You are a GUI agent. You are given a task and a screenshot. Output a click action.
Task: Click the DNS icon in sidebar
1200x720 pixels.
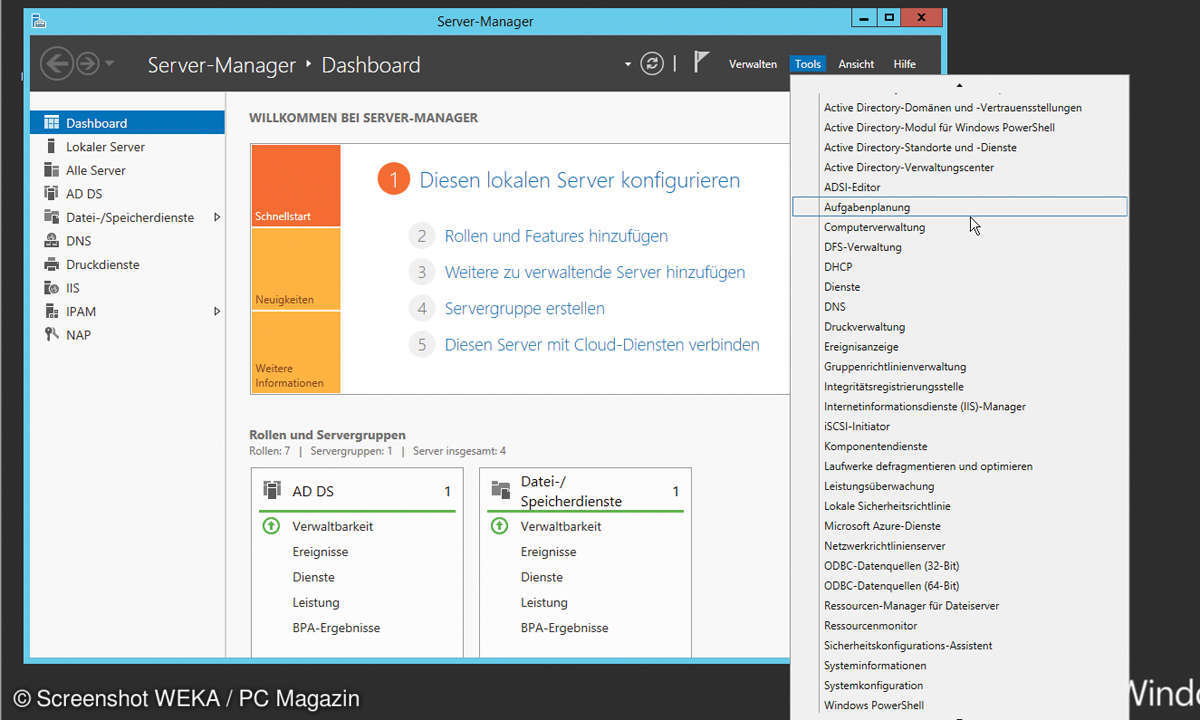[52, 240]
